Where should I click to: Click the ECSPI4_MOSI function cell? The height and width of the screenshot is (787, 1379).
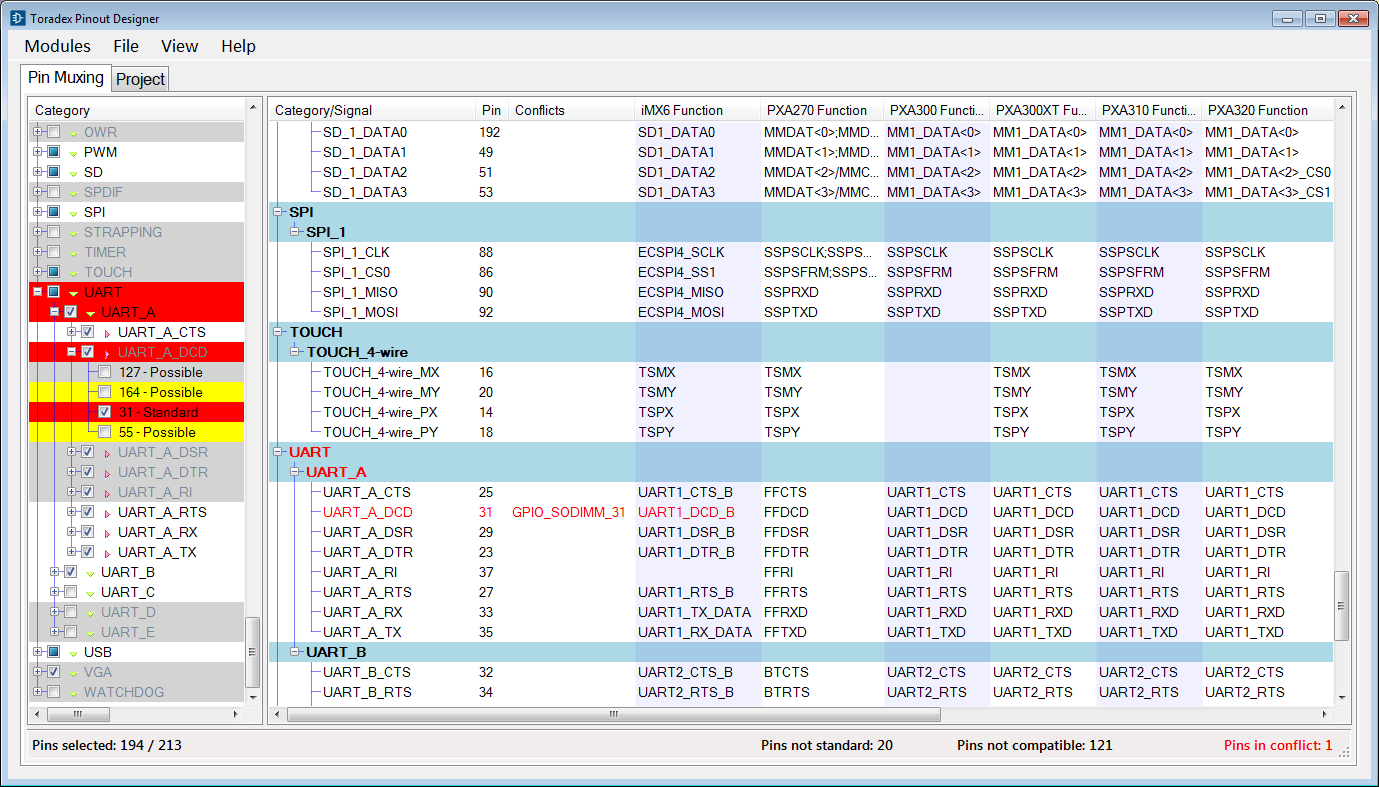pyautogui.click(x=698, y=312)
